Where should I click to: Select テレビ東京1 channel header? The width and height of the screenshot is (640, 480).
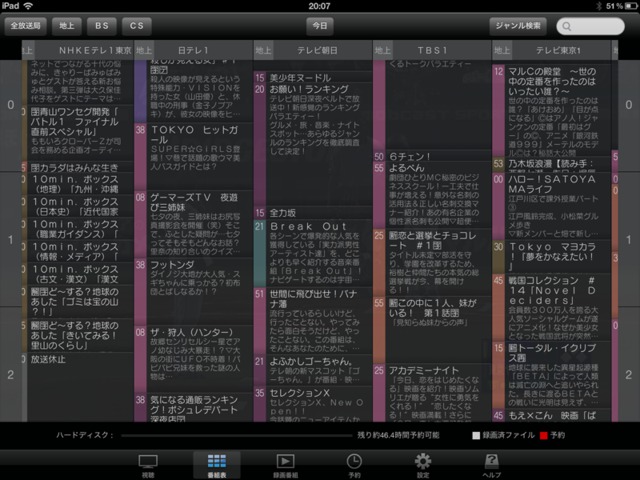pos(552,50)
